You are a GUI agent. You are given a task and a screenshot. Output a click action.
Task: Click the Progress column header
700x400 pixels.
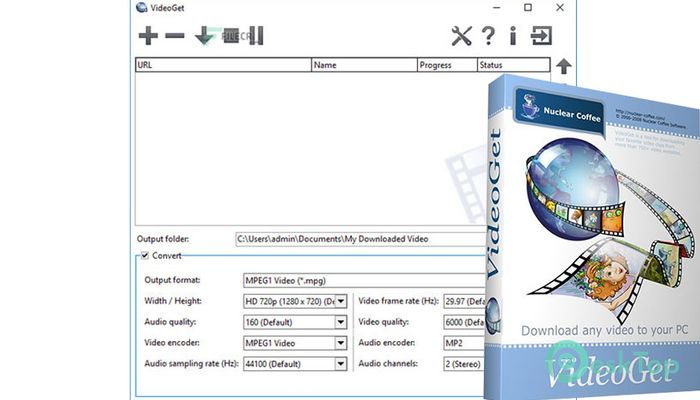point(447,65)
